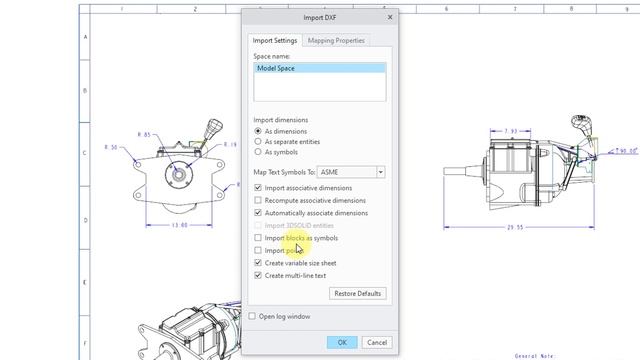640x360 pixels.
Task: Toggle Create multi-line text checkbox
Action: [x=258, y=276]
